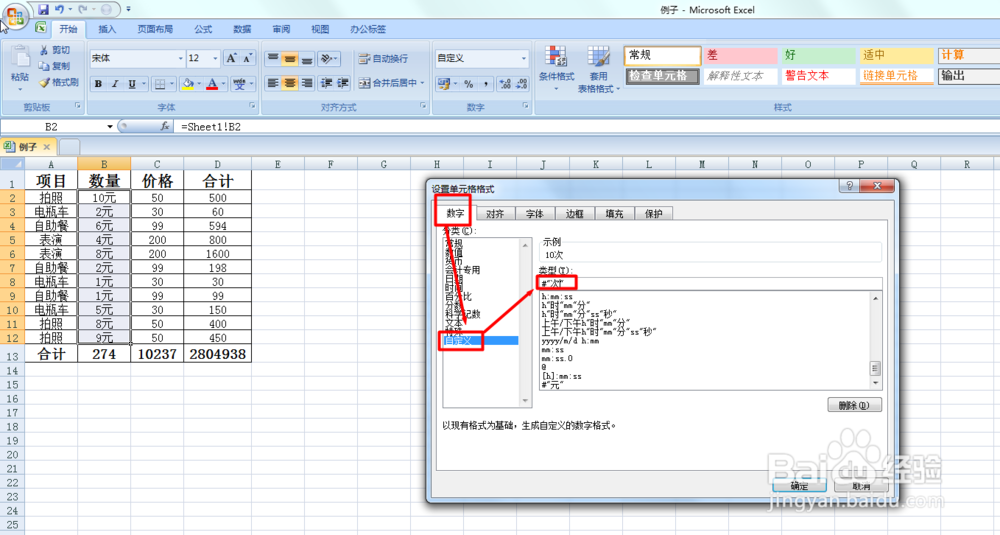Toggle middle vertical alignment
Screen dimensions: 1000x535
pos(290,59)
